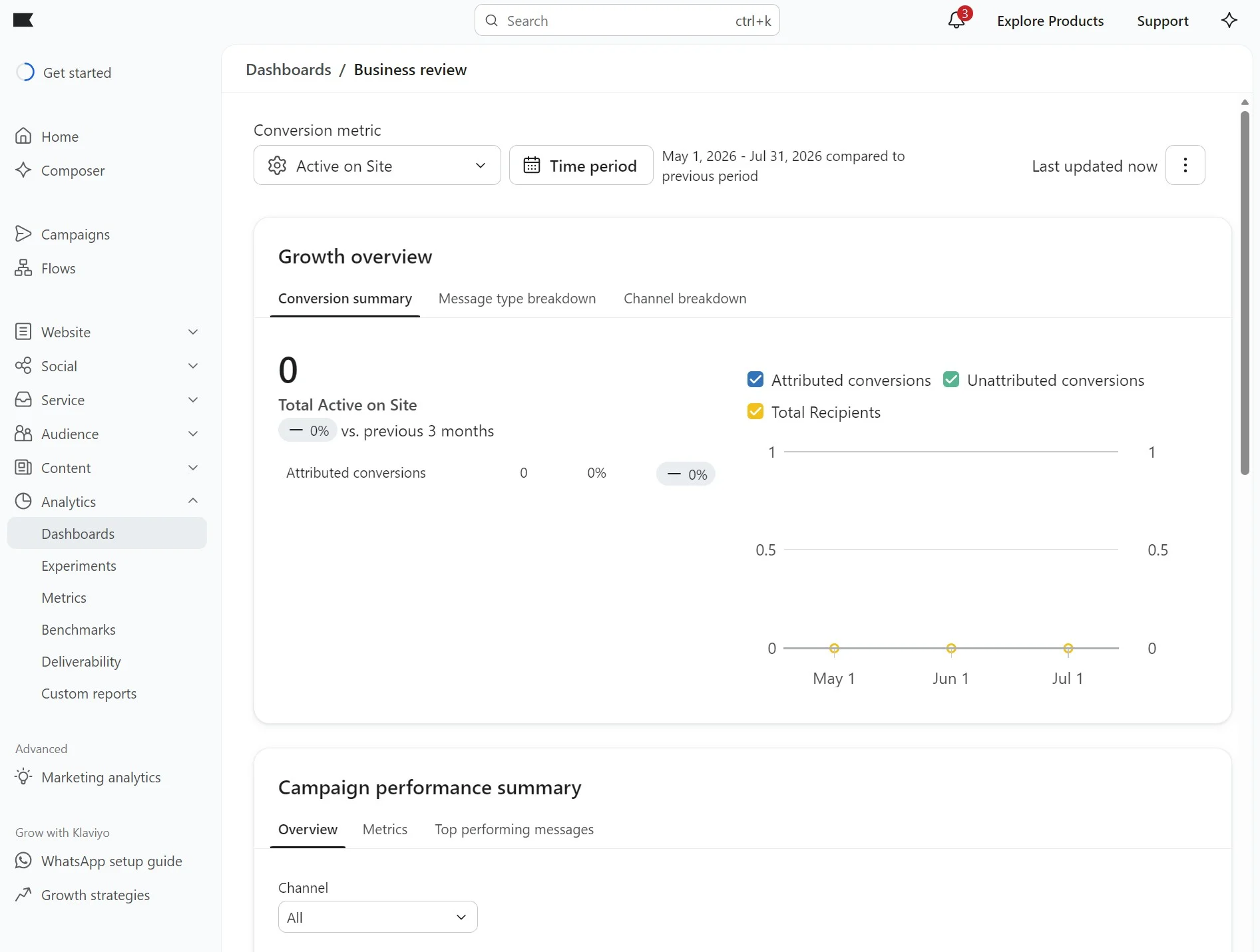Click the Jun 1 chart data point

(951, 648)
